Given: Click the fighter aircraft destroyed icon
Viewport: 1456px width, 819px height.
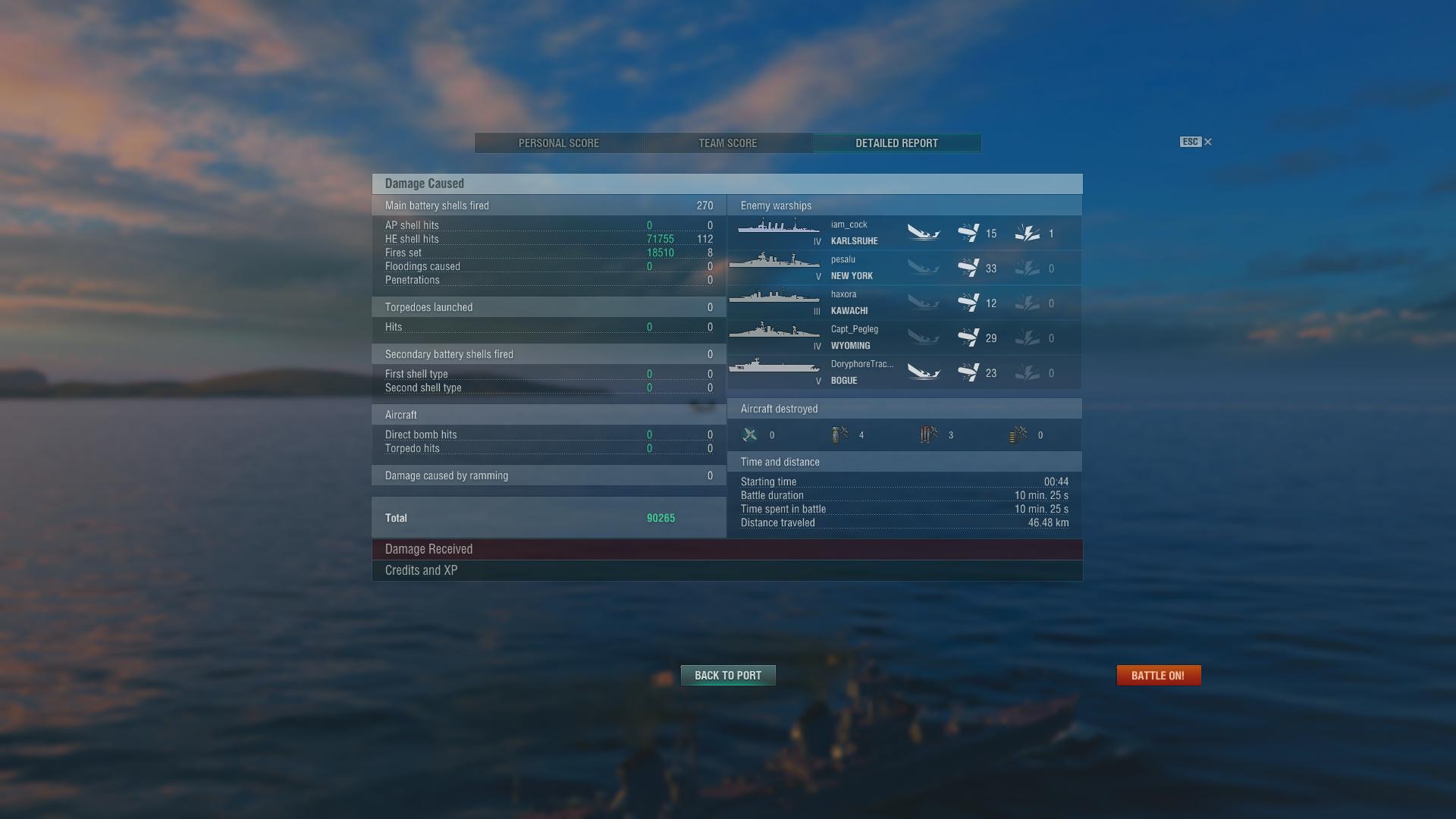Looking at the screenshot, I should click(750, 435).
